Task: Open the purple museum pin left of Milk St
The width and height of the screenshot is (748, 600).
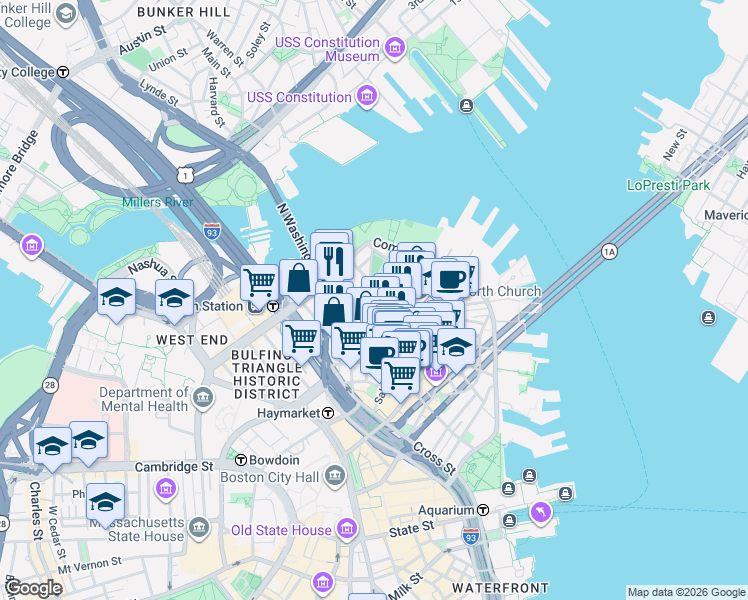Action: 323,582
